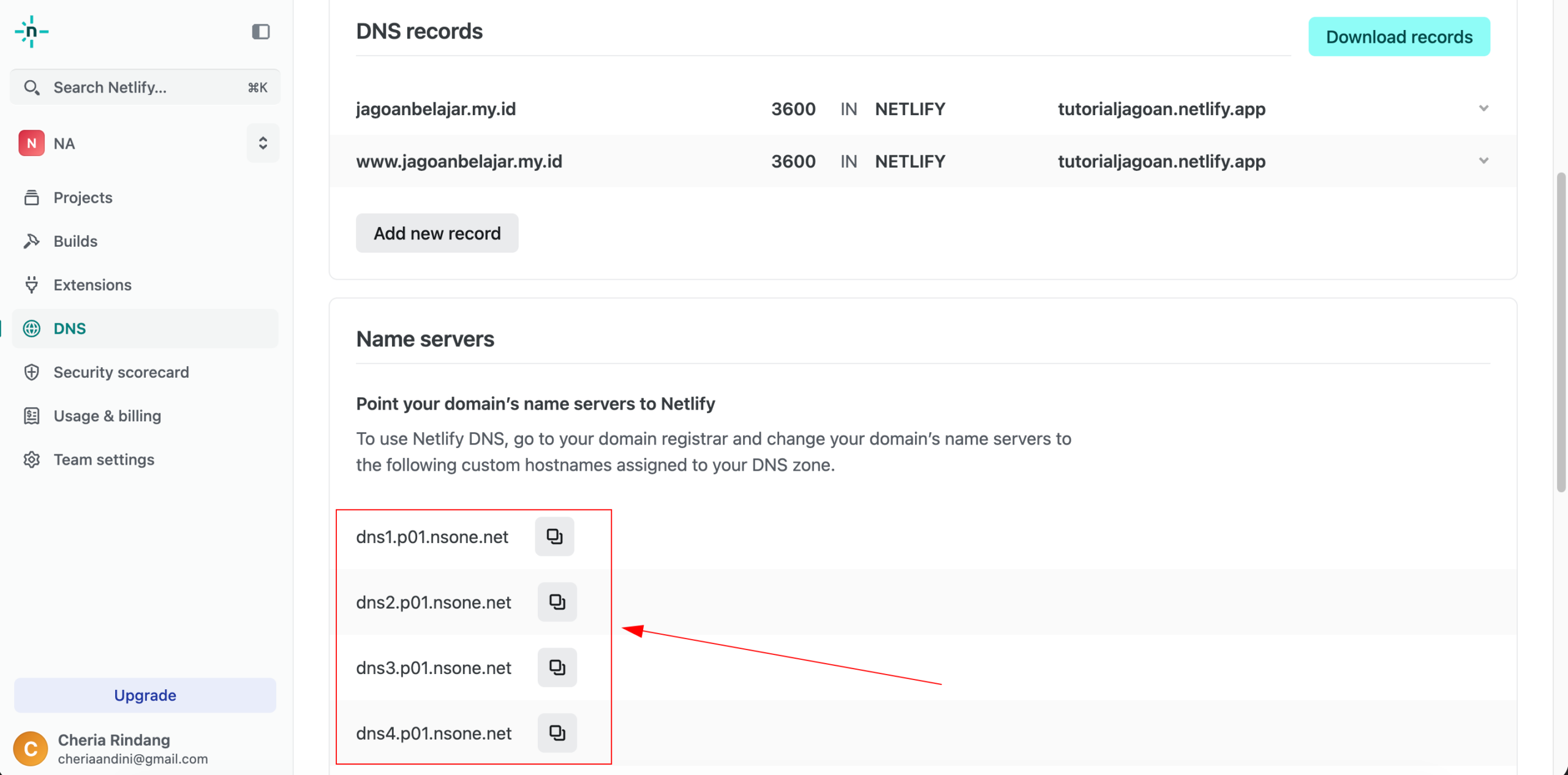Click the Netlify logo icon

coord(32,32)
